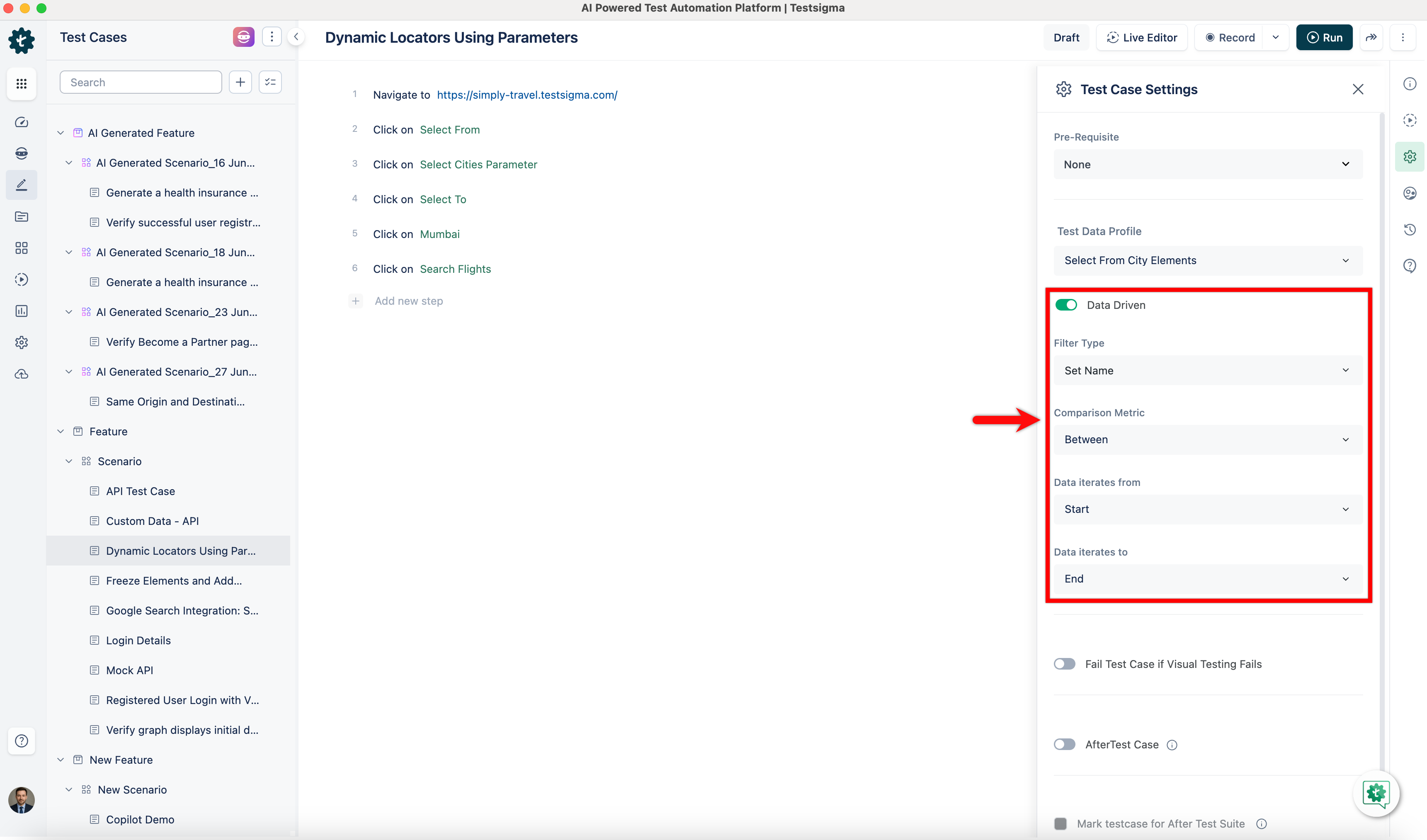
Task: Open the Comparison Metric dropdown showing Between
Action: (x=1207, y=439)
